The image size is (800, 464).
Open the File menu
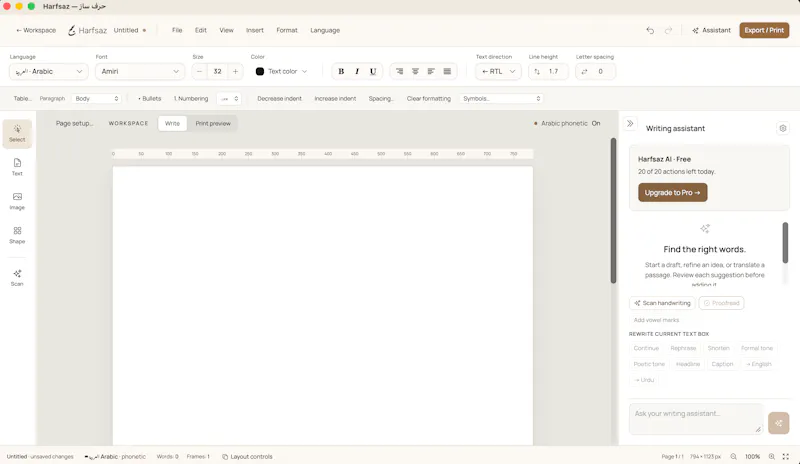point(177,31)
